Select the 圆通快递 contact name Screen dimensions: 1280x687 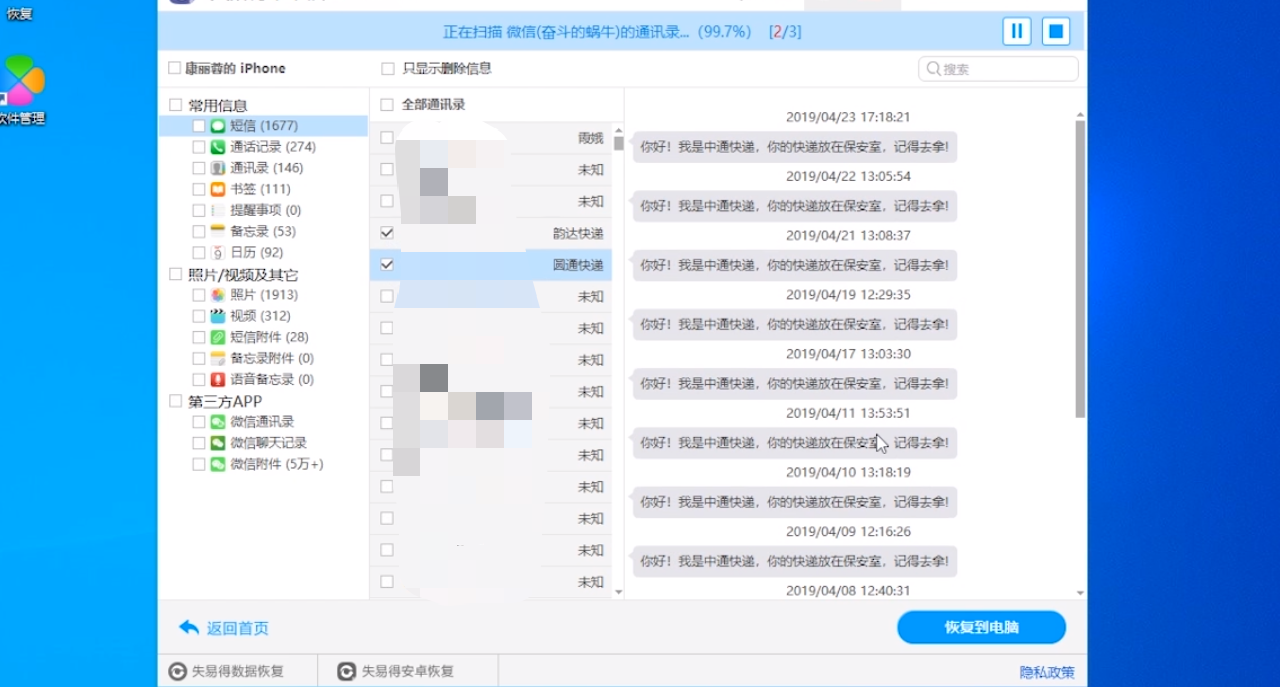(578, 265)
